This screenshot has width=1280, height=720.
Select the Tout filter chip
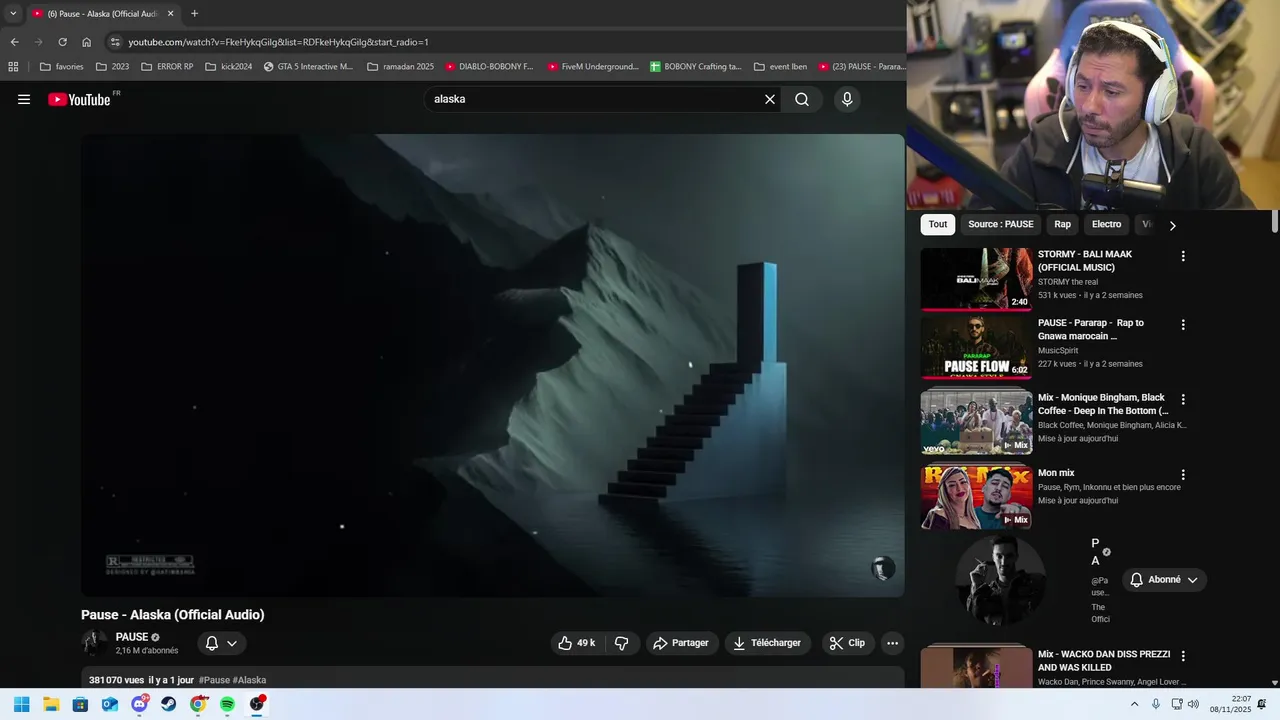tap(938, 224)
